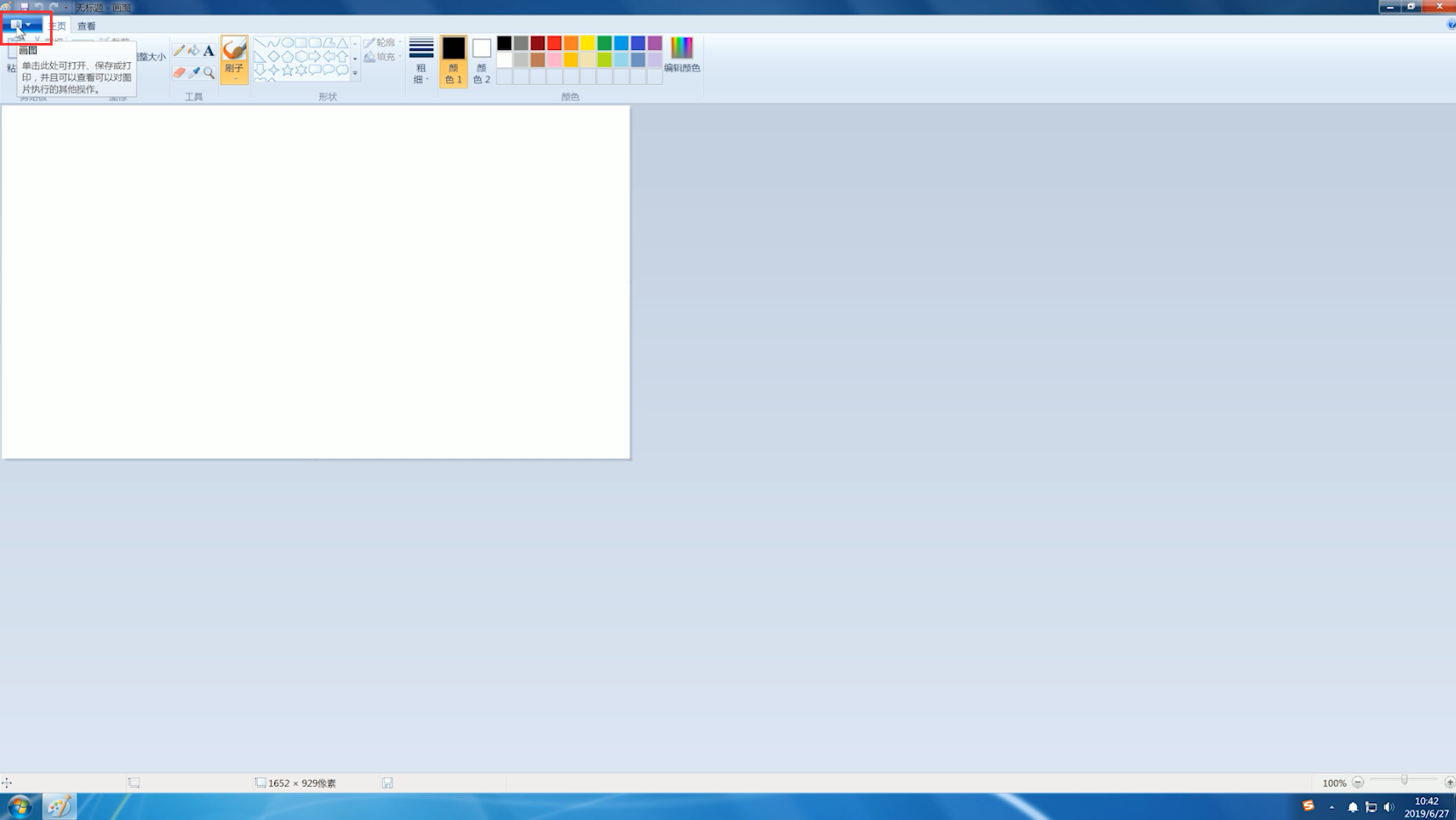The height and width of the screenshot is (820, 1456).
Task: Click the zoom out minus button
Action: 1358,782
